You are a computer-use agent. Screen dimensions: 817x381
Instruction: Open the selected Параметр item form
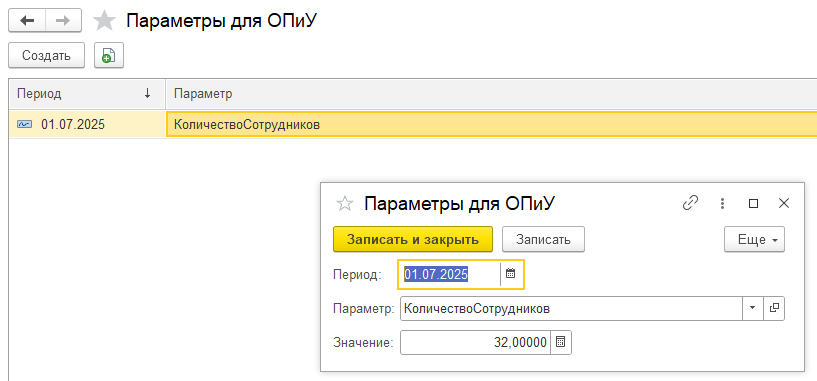pos(774,309)
